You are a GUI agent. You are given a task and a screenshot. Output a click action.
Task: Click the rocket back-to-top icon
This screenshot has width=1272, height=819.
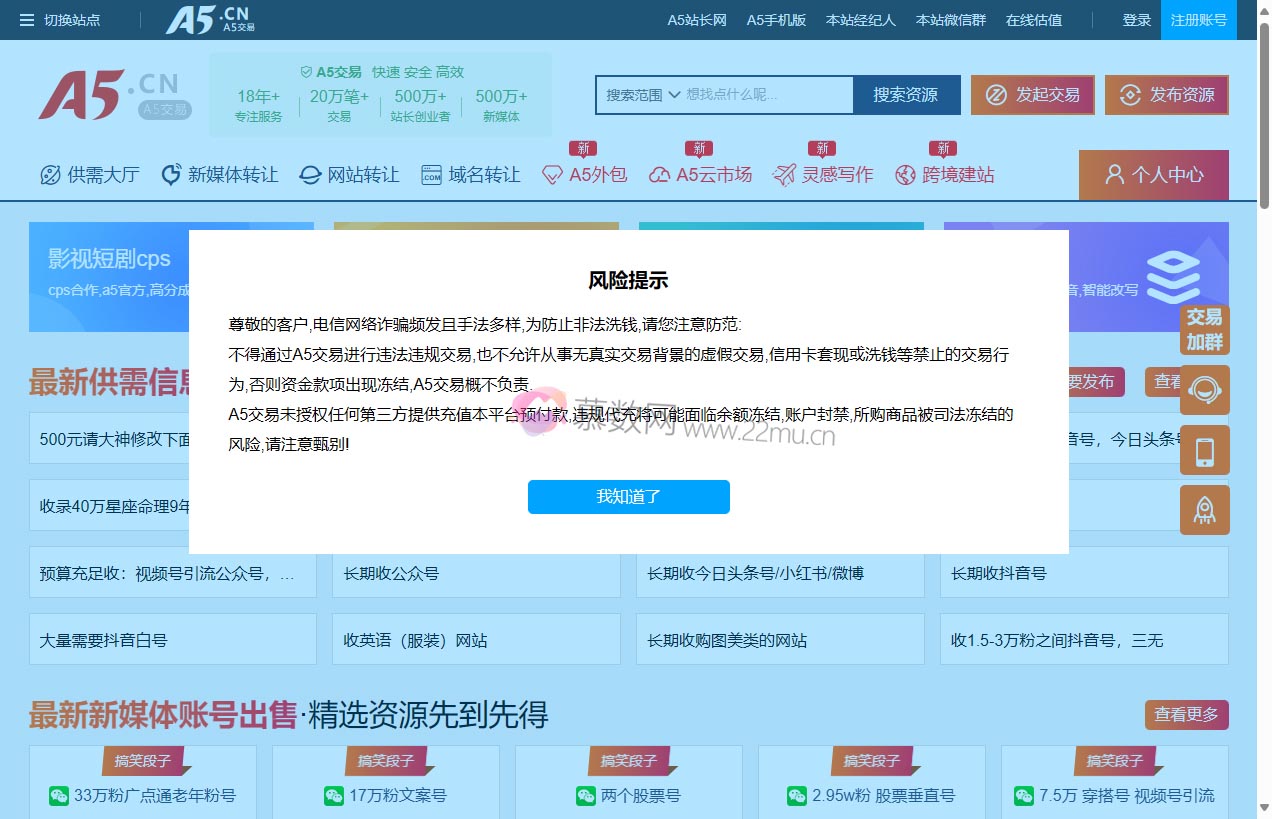1204,510
